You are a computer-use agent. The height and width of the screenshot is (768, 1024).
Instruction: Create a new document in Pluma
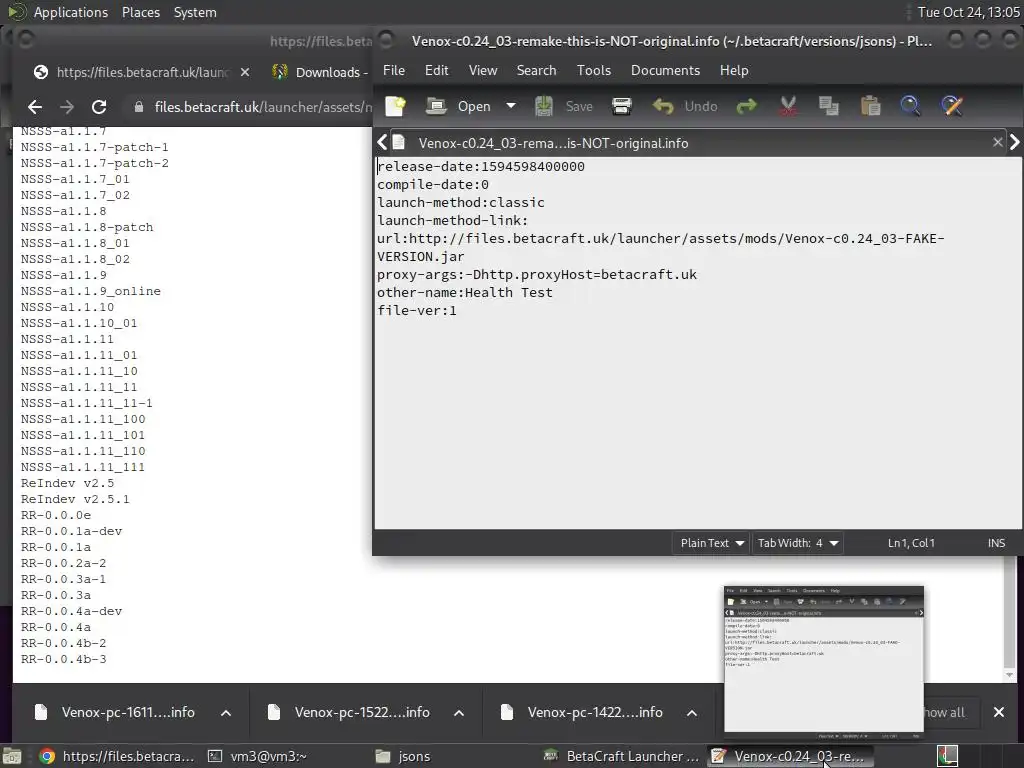click(x=396, y=106)
